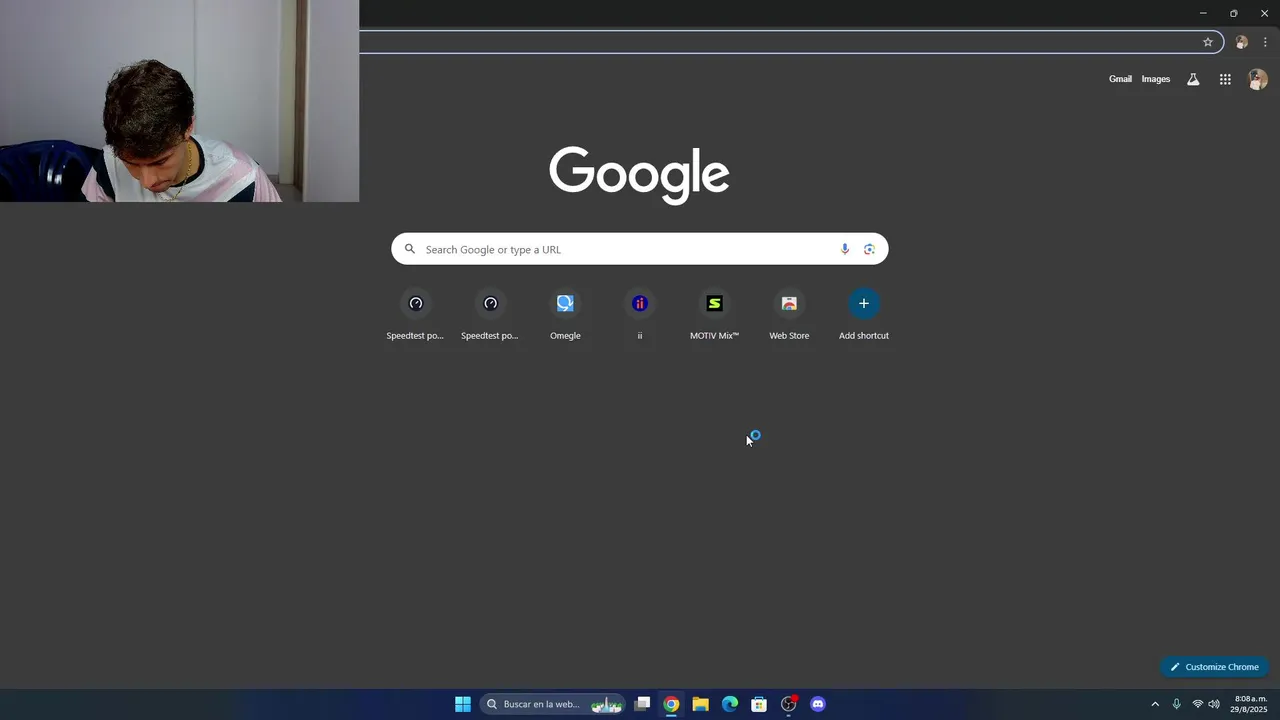The image size is (1280, 720).
Task: Open OBS Studio from the taskbar
Action: point(789,704)
